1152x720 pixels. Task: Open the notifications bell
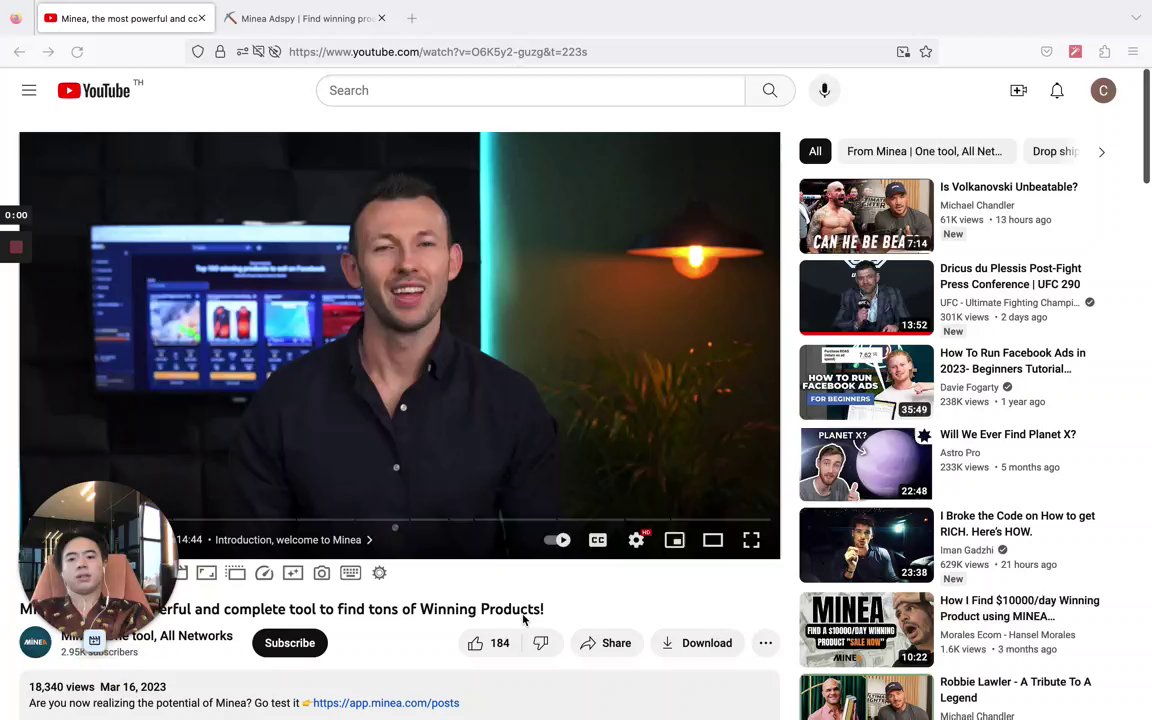click(1056, 90)
